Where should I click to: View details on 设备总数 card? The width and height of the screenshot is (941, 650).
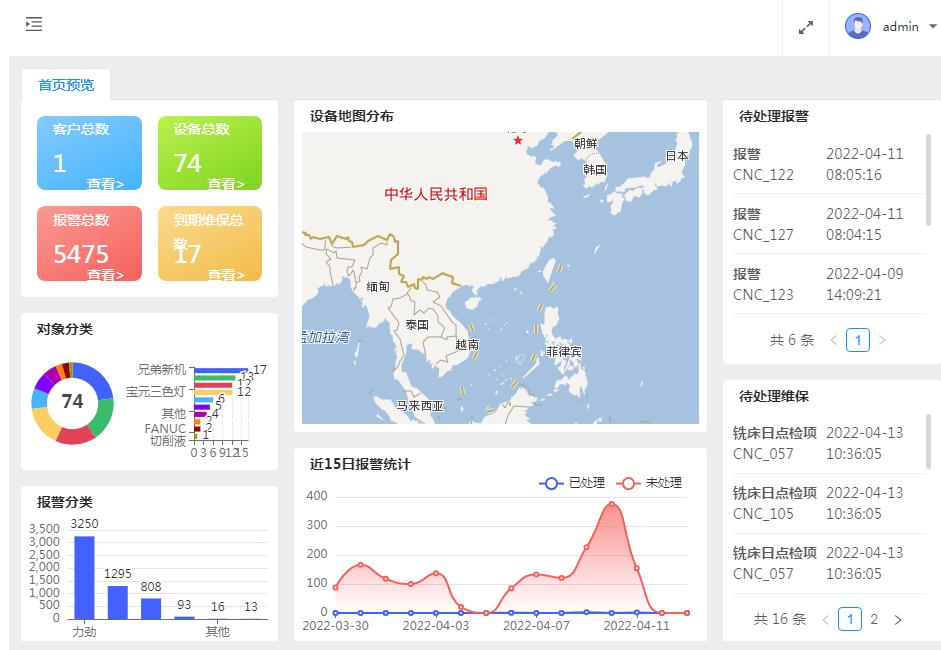[x=225, y=184]
